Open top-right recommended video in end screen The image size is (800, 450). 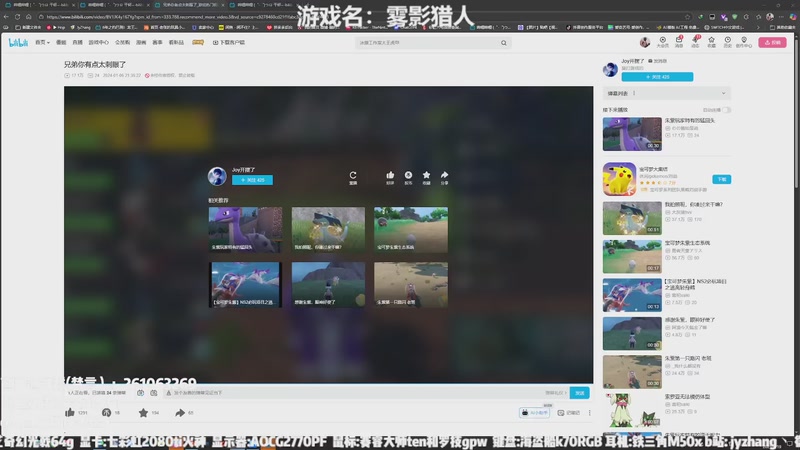point(411,230)
